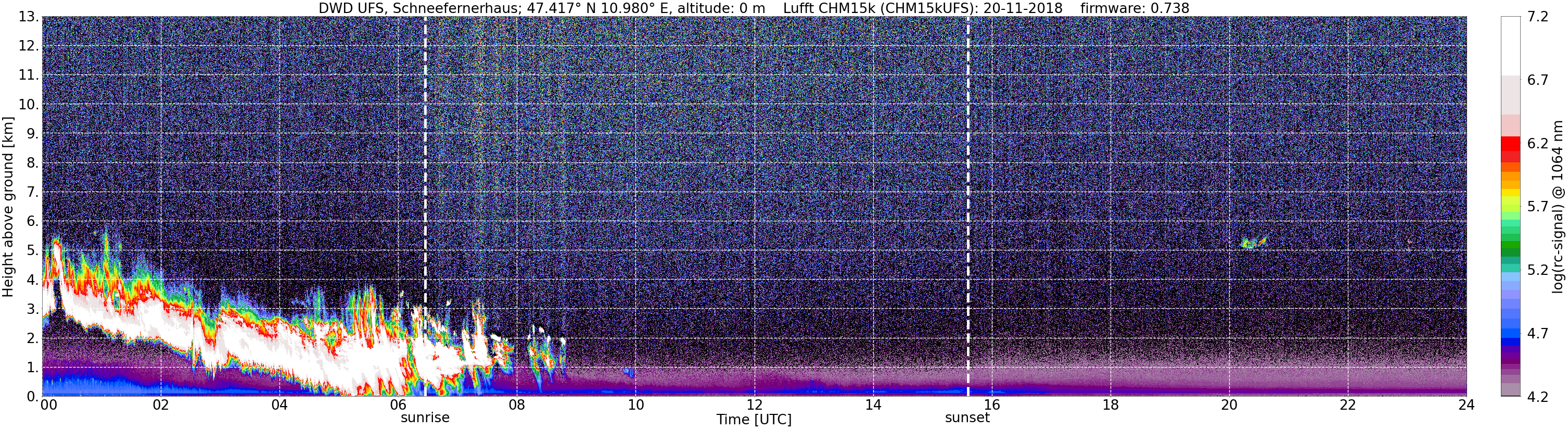Image resolution: width=1568 pixels, height=430 pixels.
Task: Click the '18' time tick label
Action: [1110, 404]
